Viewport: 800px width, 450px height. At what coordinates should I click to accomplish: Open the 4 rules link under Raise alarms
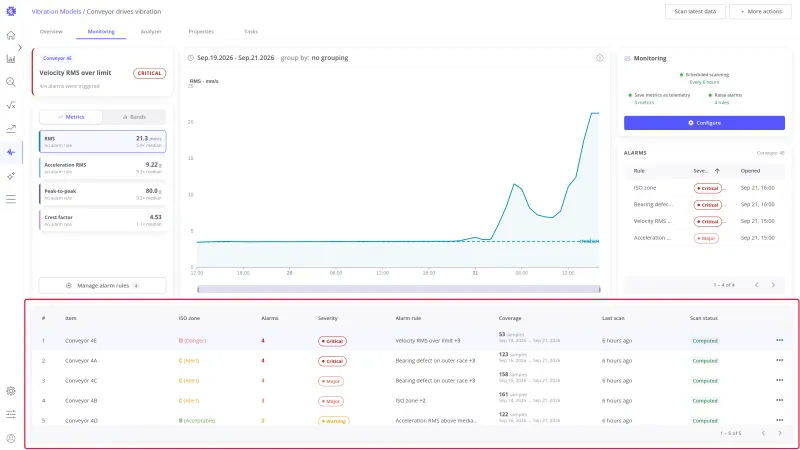(x=721, y=103)
